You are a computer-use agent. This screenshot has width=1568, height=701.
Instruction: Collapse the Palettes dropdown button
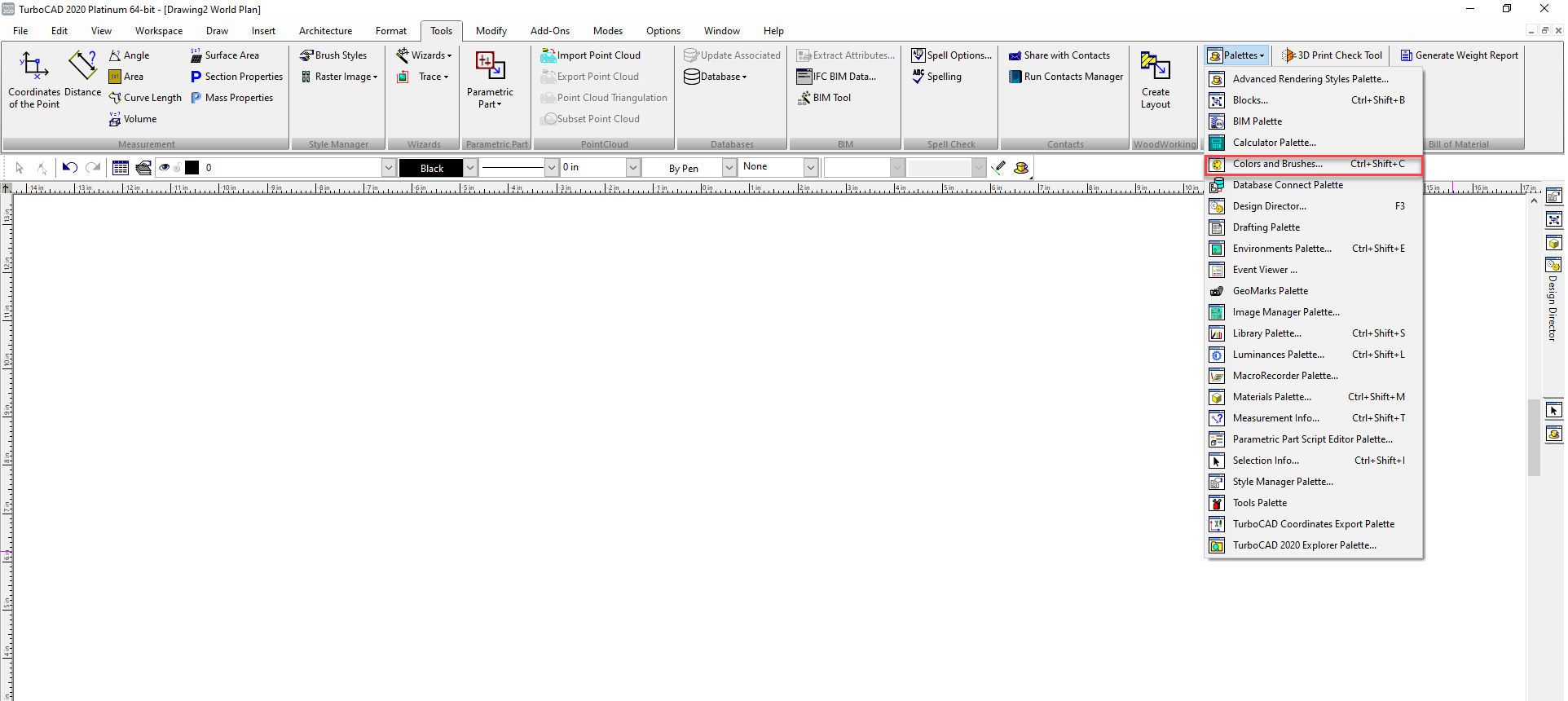coord(1237,55)
